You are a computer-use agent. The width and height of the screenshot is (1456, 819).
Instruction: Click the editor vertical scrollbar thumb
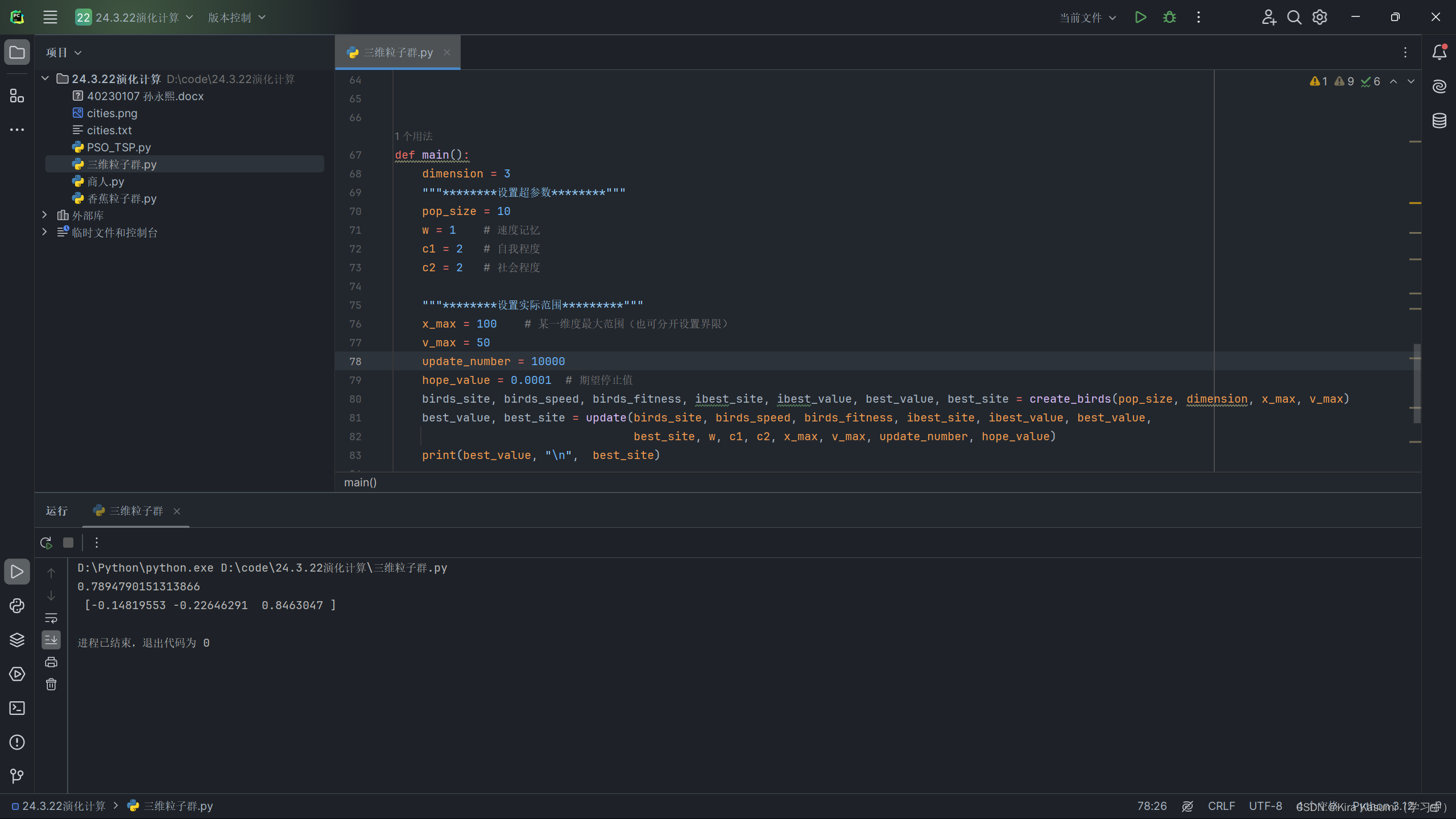point(1417,383)
